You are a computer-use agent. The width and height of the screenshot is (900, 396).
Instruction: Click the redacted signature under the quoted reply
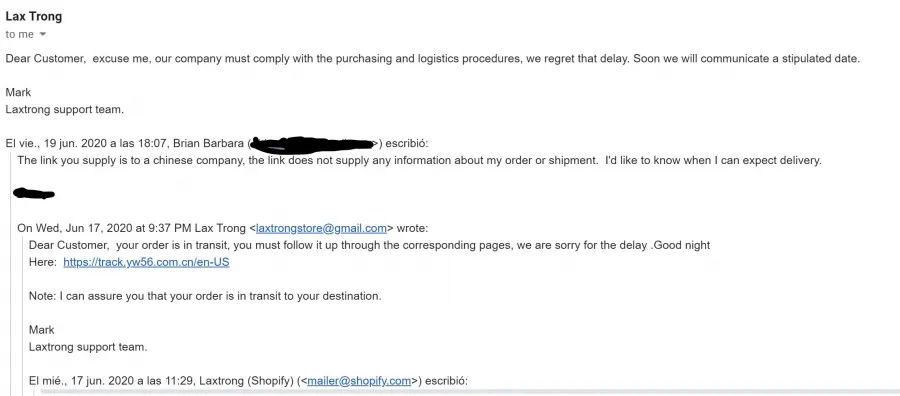tap(34, 194)
